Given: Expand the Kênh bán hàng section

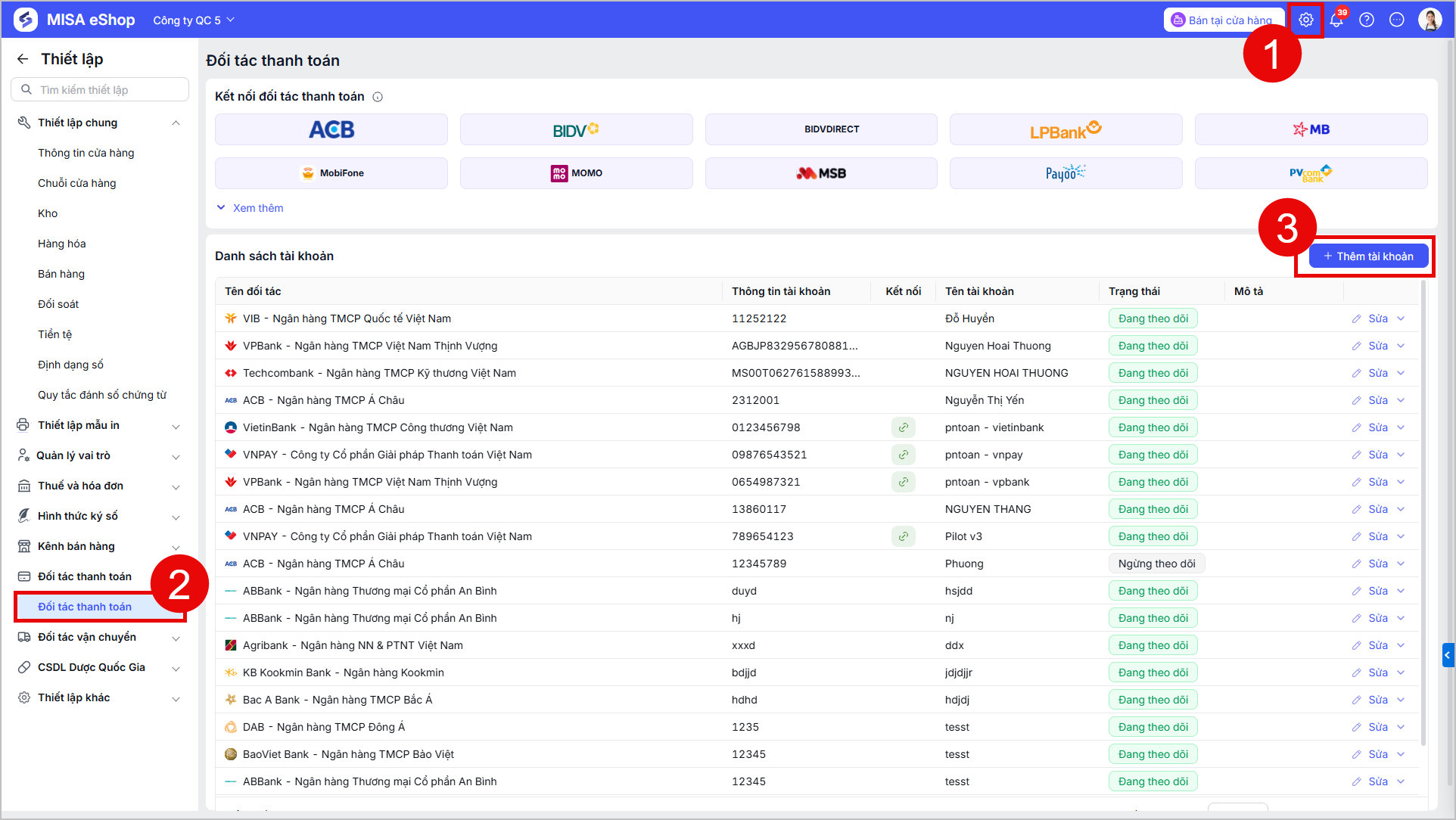Looking at the screenshot, I should [x=176, y=547].
